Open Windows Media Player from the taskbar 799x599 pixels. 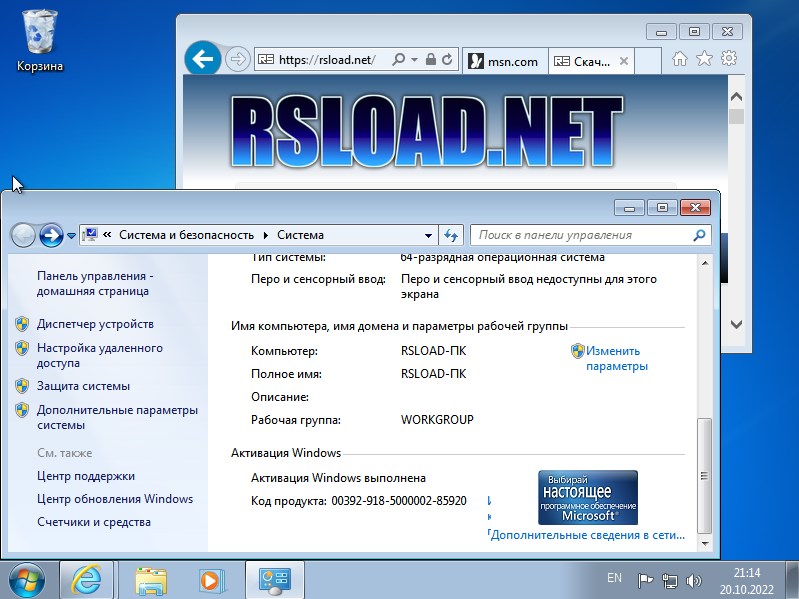(211, 580)
